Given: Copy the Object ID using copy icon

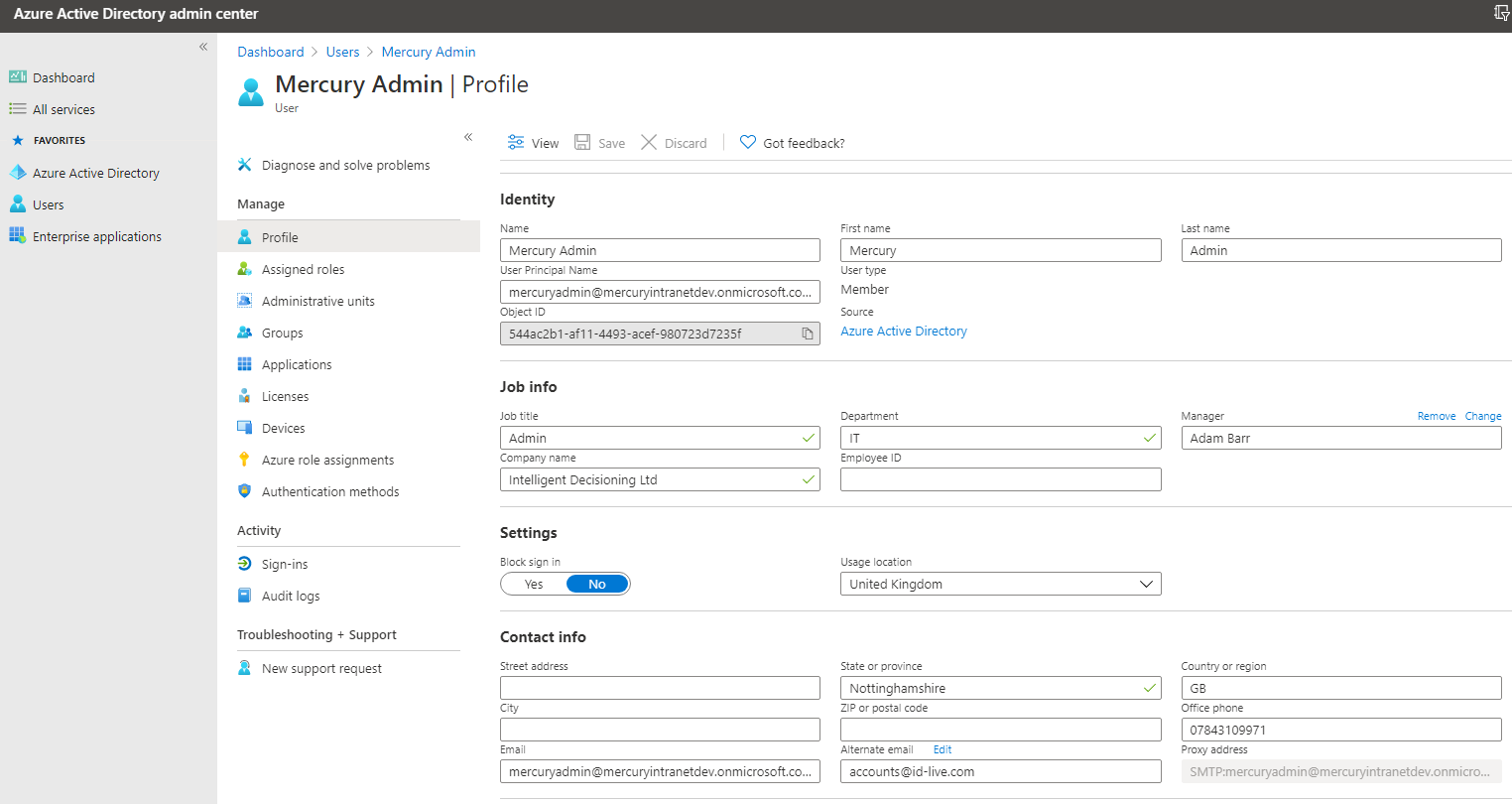Looking at the screenshot, I should tap(808, 334).
